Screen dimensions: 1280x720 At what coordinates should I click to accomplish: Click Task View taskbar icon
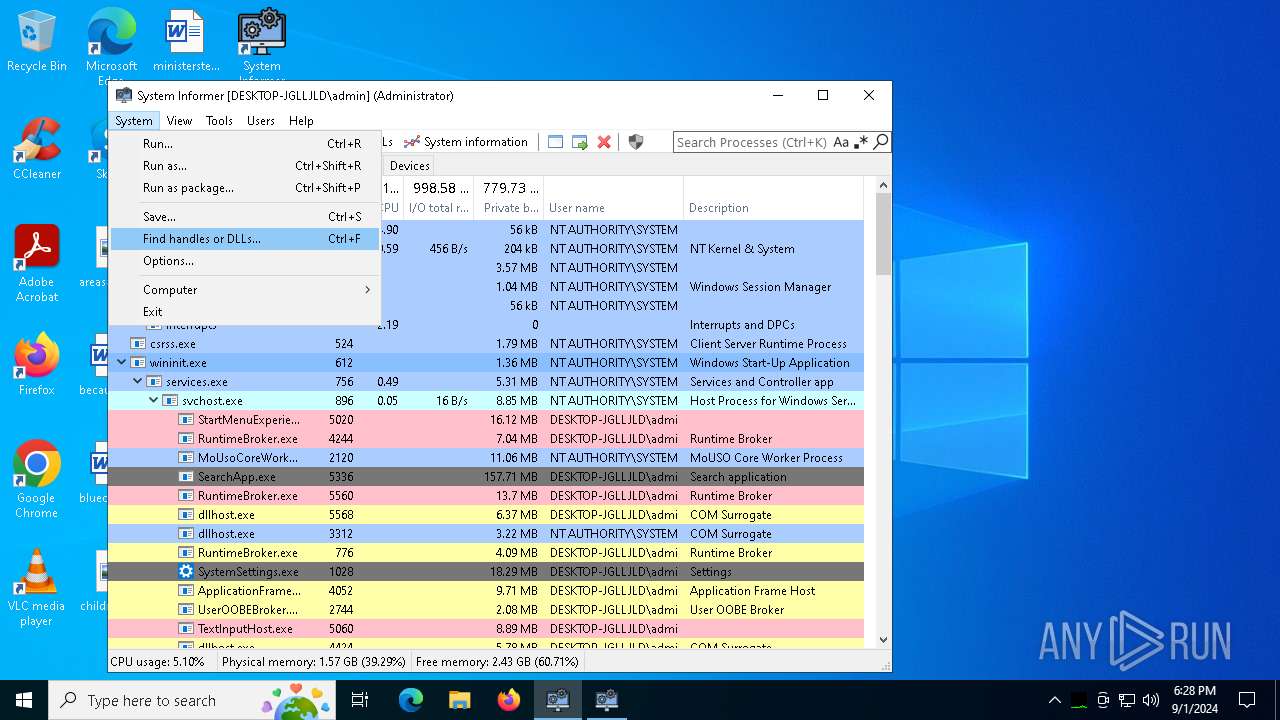360,700
